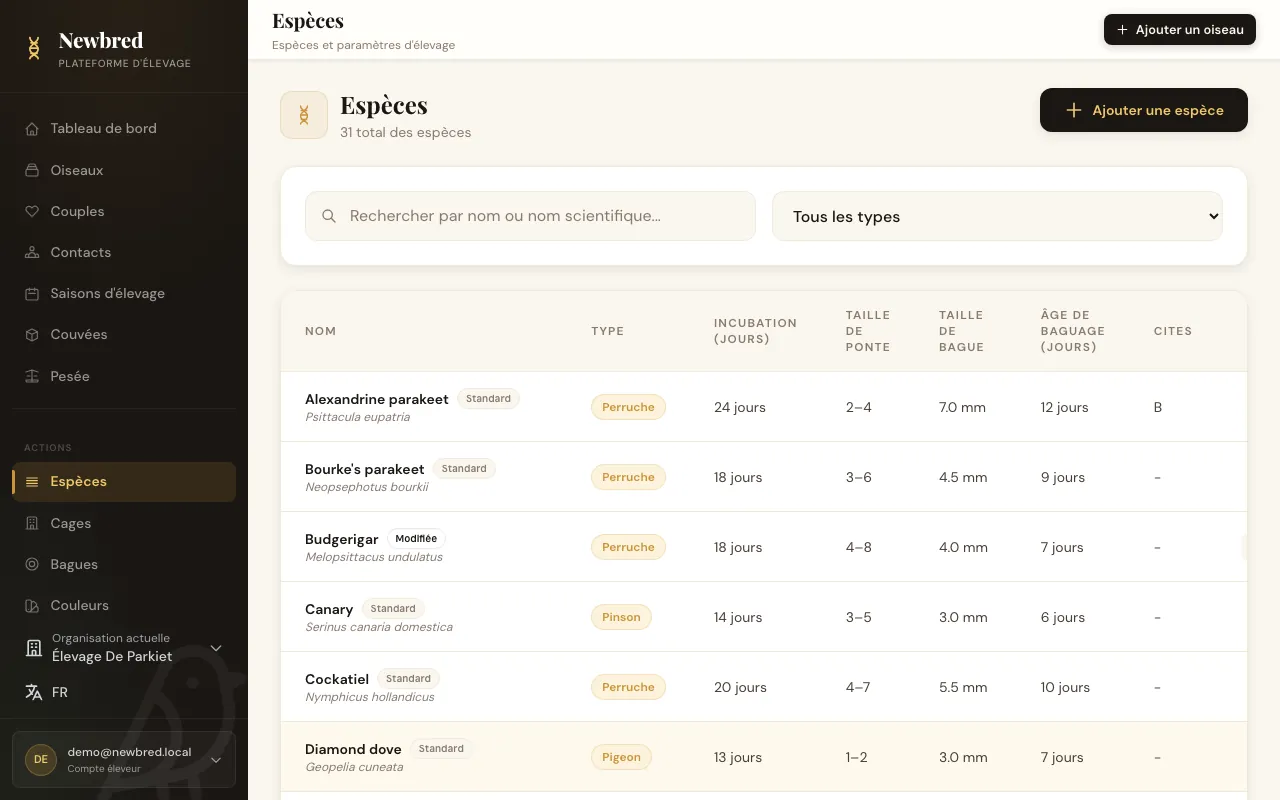Navigate to Couples

124,211
